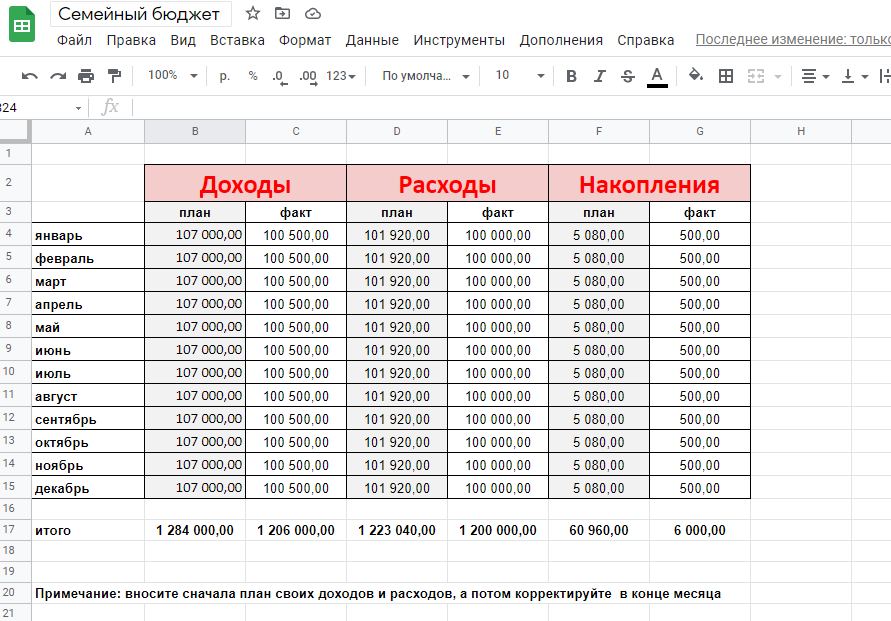Viewport: 891px width, 621px height.
Task: Toggle italic formatting
Action: pyautogui.click(x=599, y=76)
